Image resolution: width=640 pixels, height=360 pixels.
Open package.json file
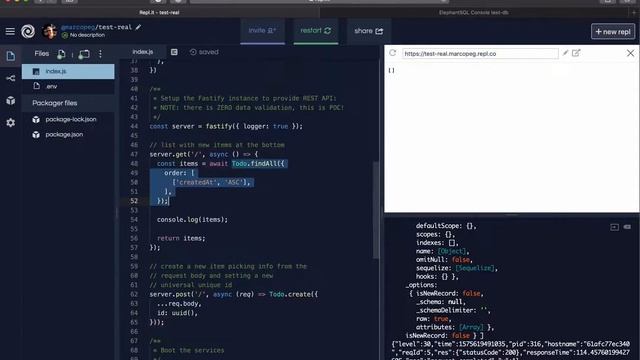(68, 135)
